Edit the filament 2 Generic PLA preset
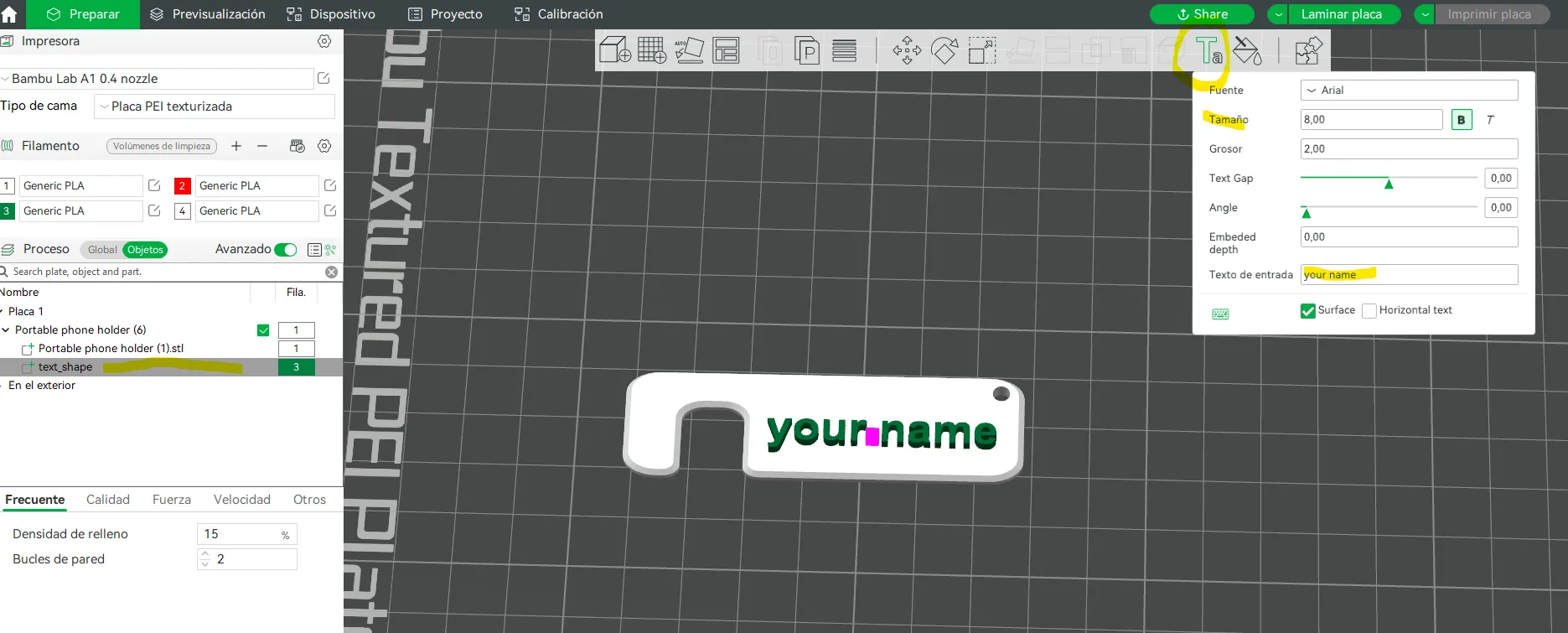This screenshot has height=633, width=1568. [330, 185]
